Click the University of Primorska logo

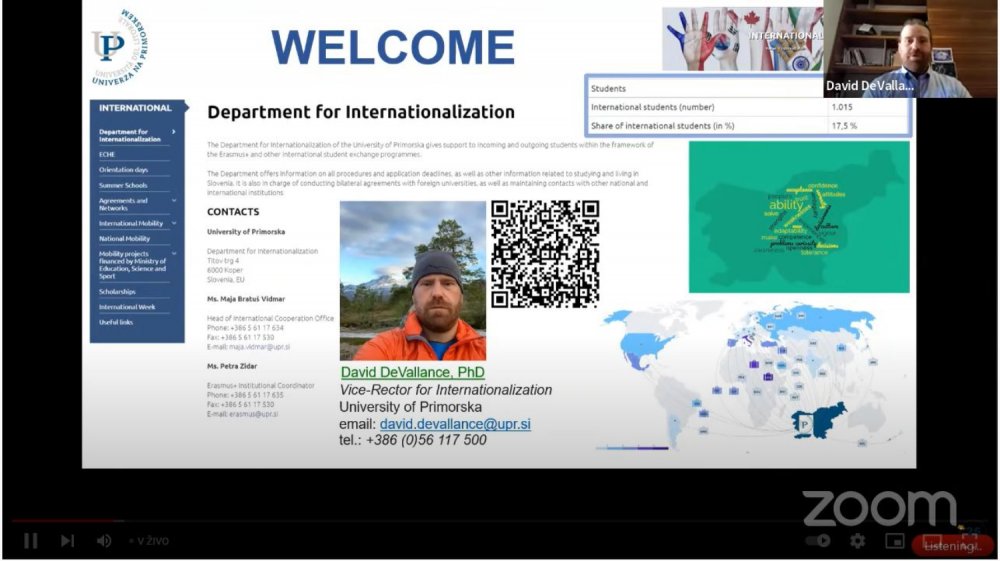122,47
